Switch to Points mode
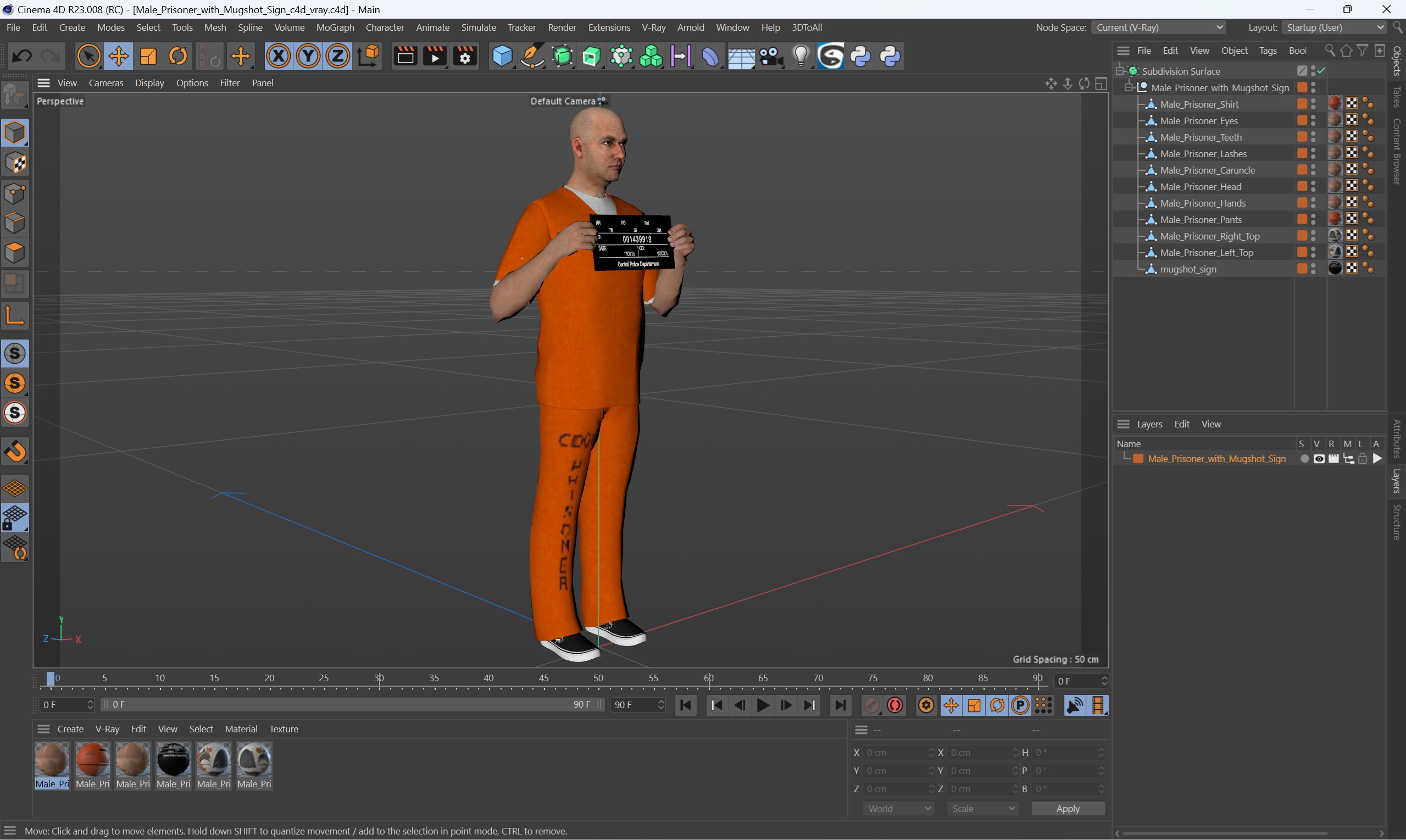Viewport: 1406px width, 840px height. coord(15,193)
